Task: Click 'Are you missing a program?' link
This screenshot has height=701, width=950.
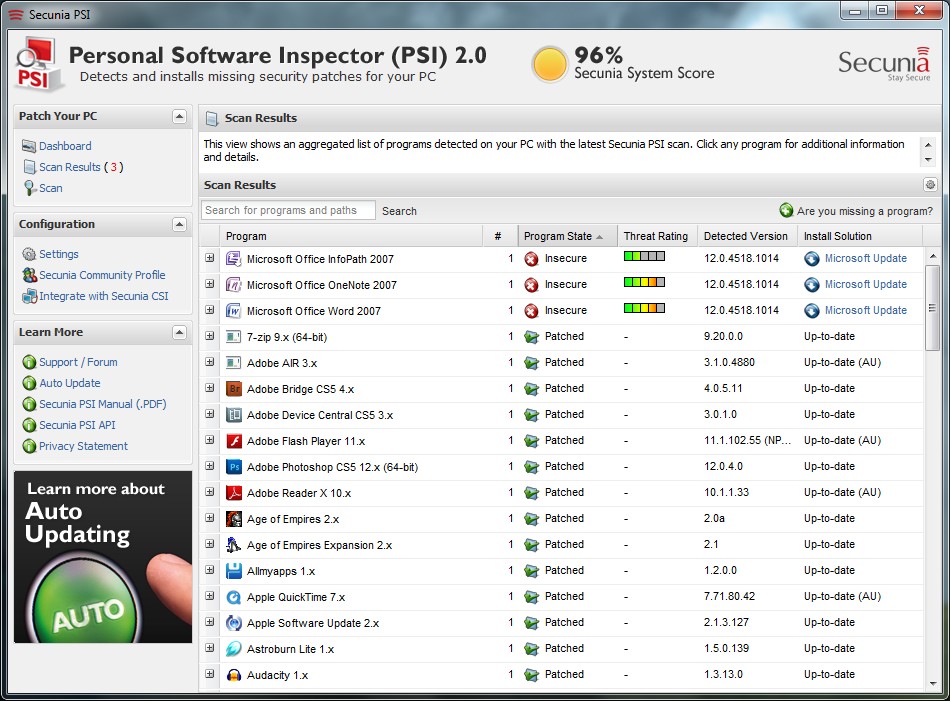Action: [x=865, y=211]
